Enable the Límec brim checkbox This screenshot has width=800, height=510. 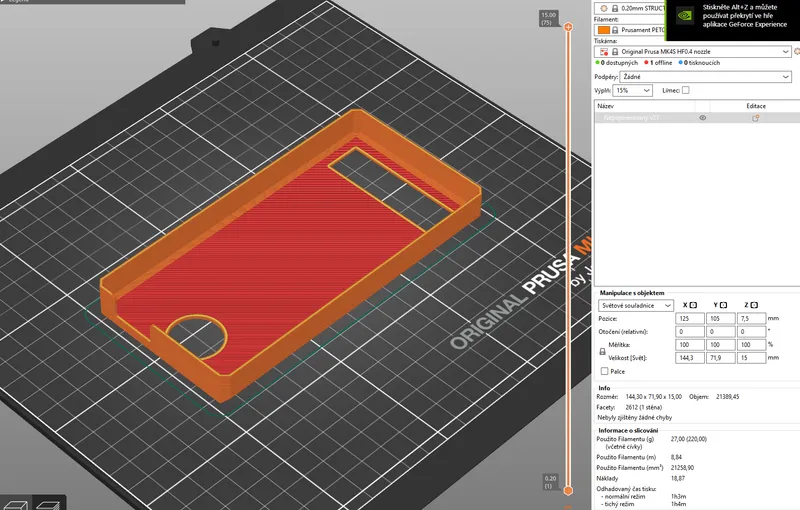coord(686,90)
